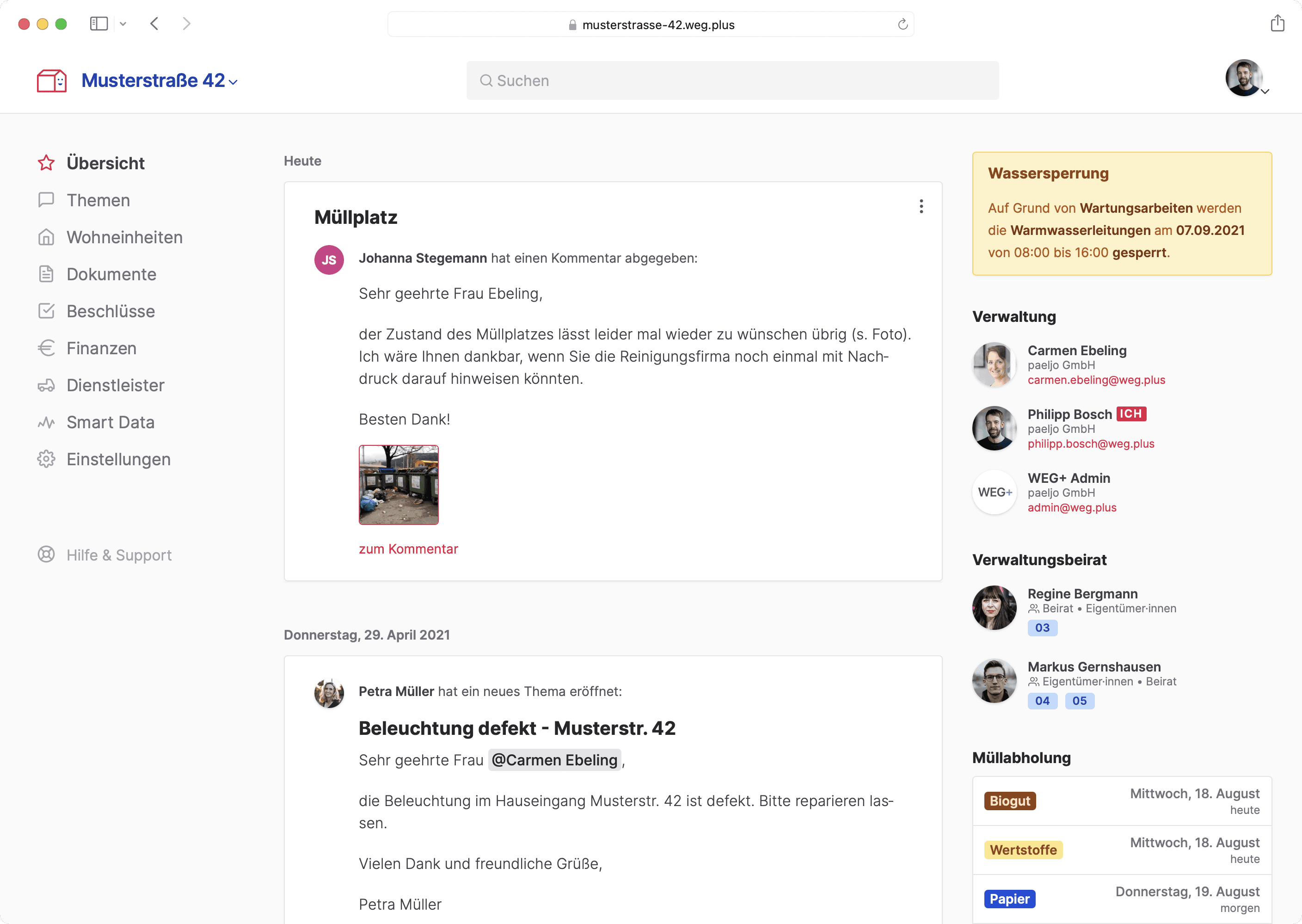Click the browser share icon
1302x924 pixels.
[1277, 23]
